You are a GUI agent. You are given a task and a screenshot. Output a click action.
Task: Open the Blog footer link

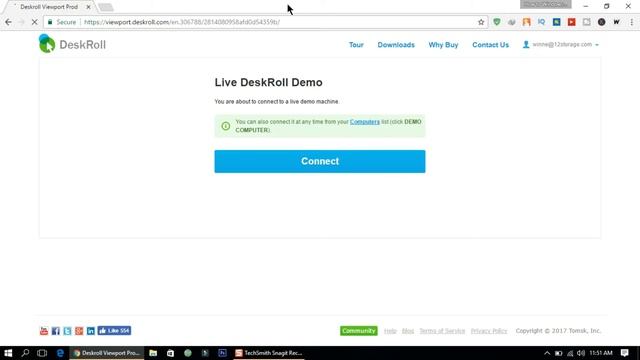[x=408, y=331]
